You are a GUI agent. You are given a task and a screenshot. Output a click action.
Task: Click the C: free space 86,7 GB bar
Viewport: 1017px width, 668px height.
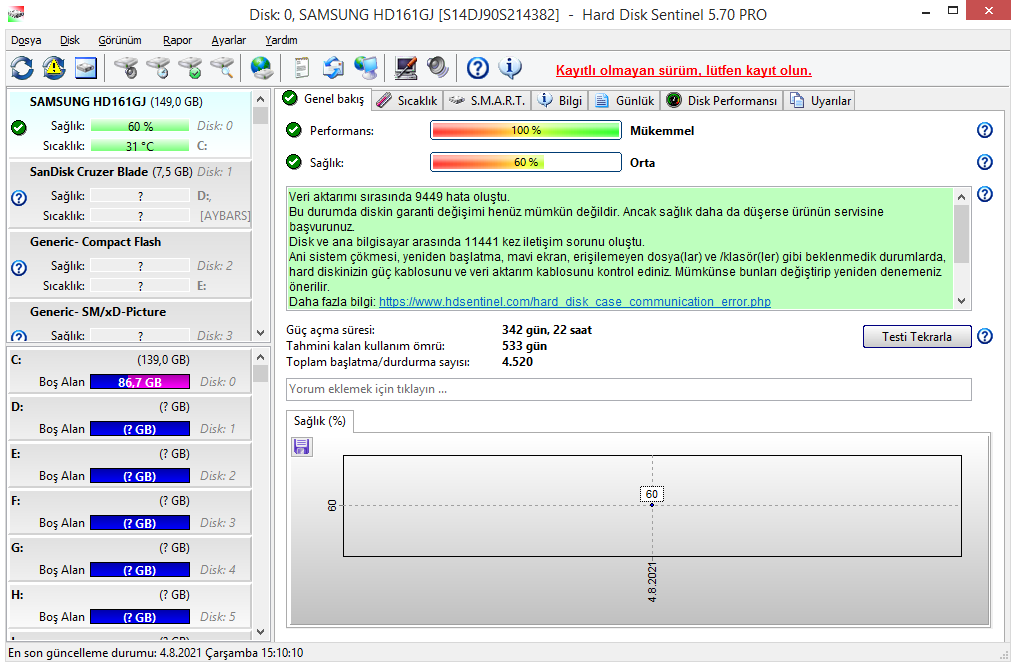[x=140, y=382]
